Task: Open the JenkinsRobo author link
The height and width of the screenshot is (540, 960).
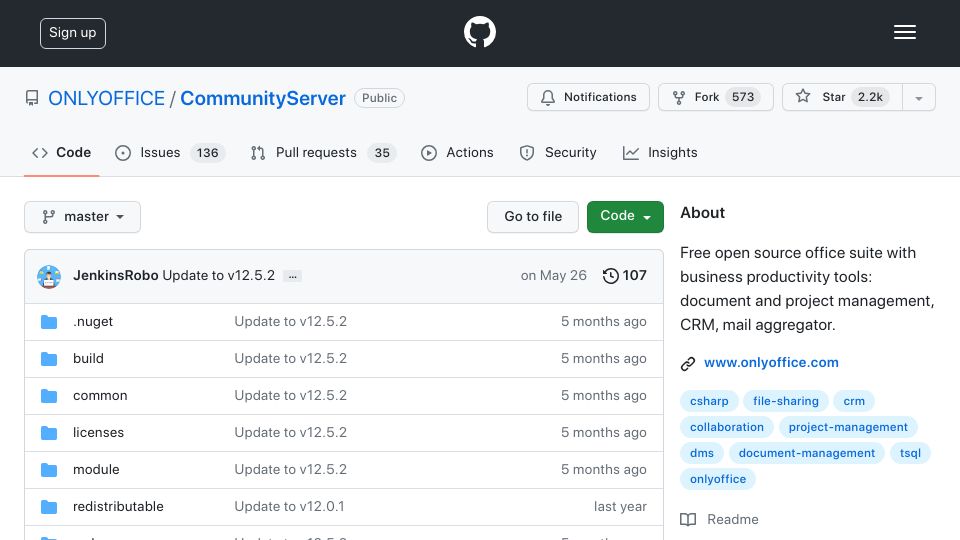Action: 116,276
